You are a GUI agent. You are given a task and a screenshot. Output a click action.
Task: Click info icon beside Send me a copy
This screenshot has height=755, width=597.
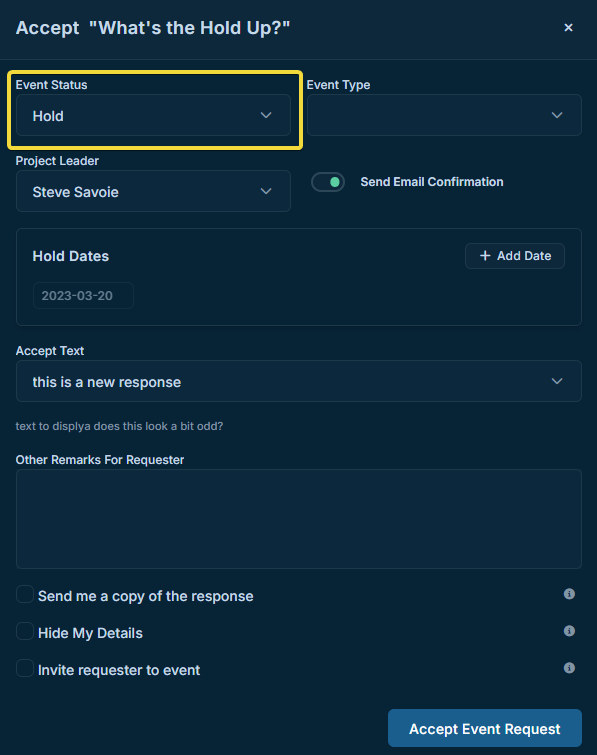[569, 594]
